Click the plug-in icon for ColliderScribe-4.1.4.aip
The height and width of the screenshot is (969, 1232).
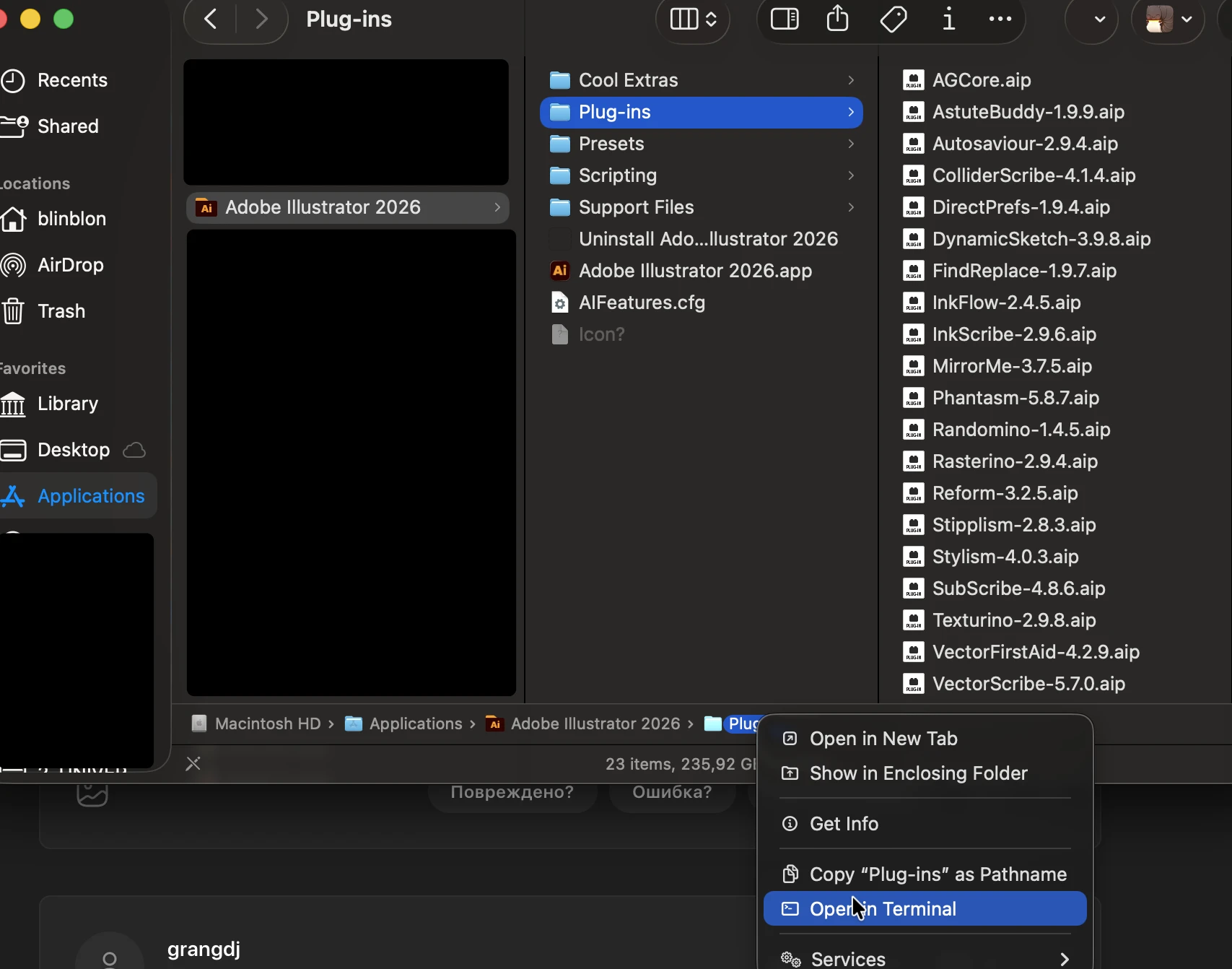tap(914, 175)
